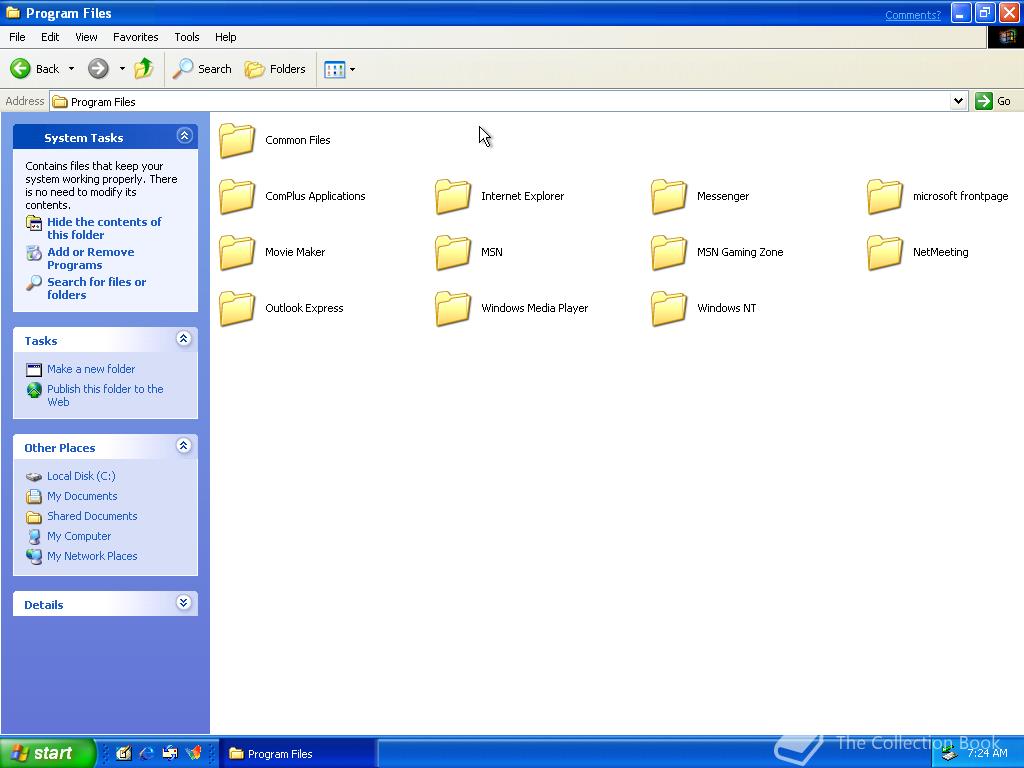This screenshot has width=1024, height=768.
Task: Open the File menu
Action: click(x=17, y=37)
